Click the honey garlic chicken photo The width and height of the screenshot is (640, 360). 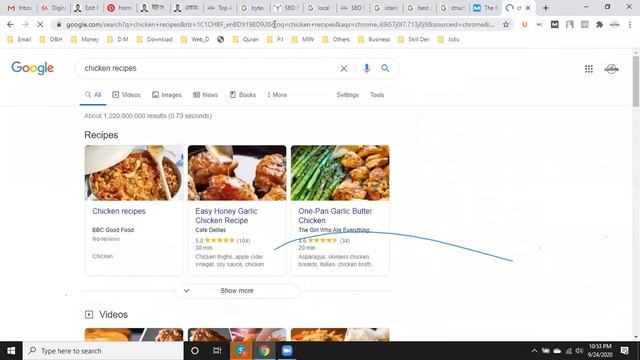coord(237,173)
